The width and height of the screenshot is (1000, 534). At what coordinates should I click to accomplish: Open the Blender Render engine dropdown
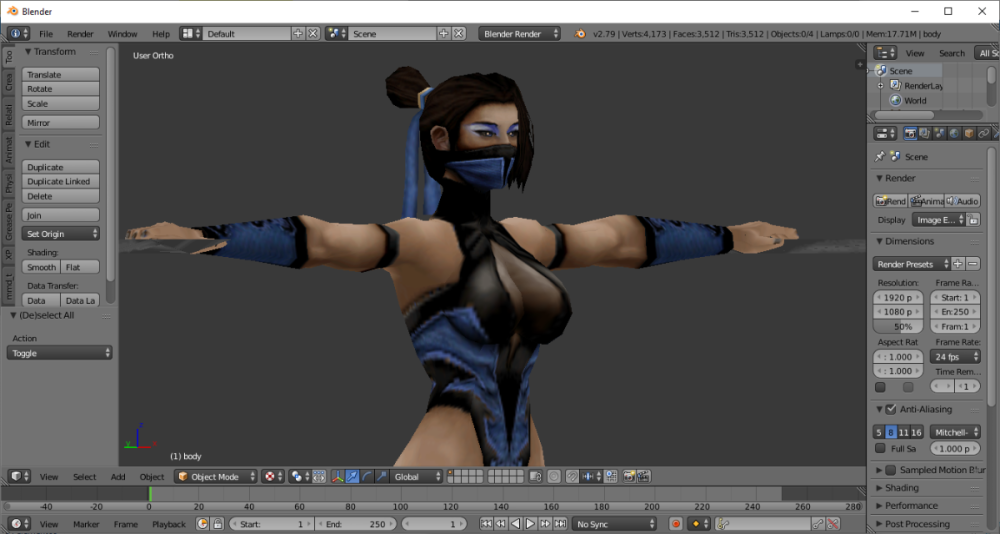(520, 33)
